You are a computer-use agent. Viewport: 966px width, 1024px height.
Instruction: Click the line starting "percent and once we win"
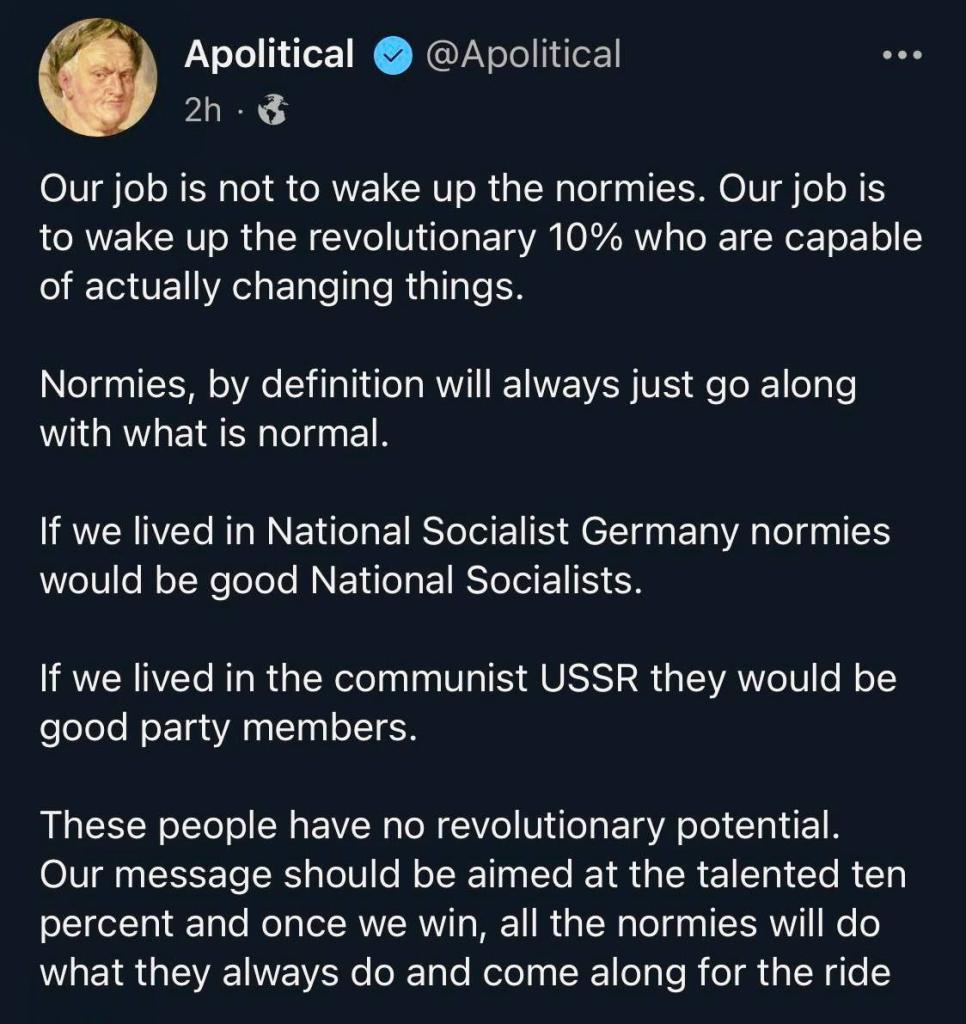[x=460, y=923]
